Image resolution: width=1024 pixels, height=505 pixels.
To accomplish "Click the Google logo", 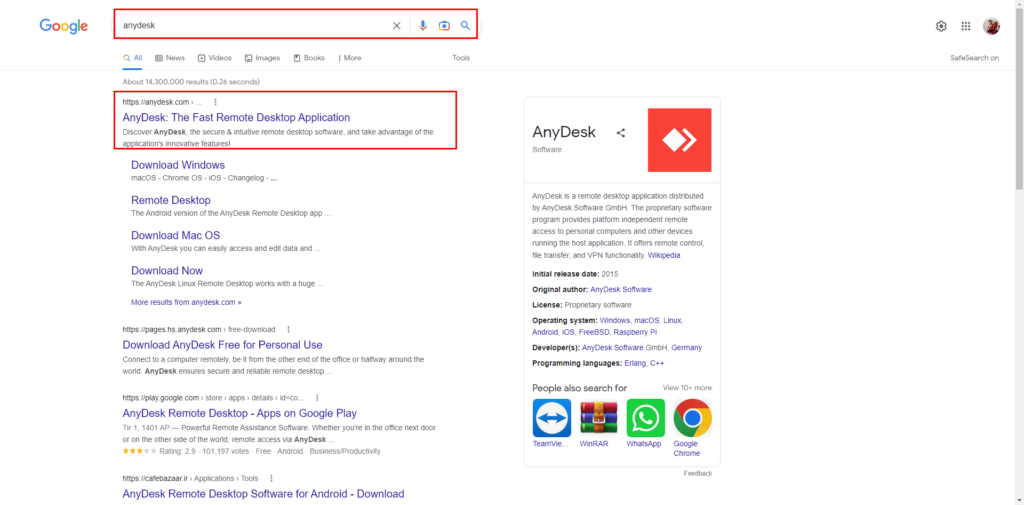I will click(63, 26).
